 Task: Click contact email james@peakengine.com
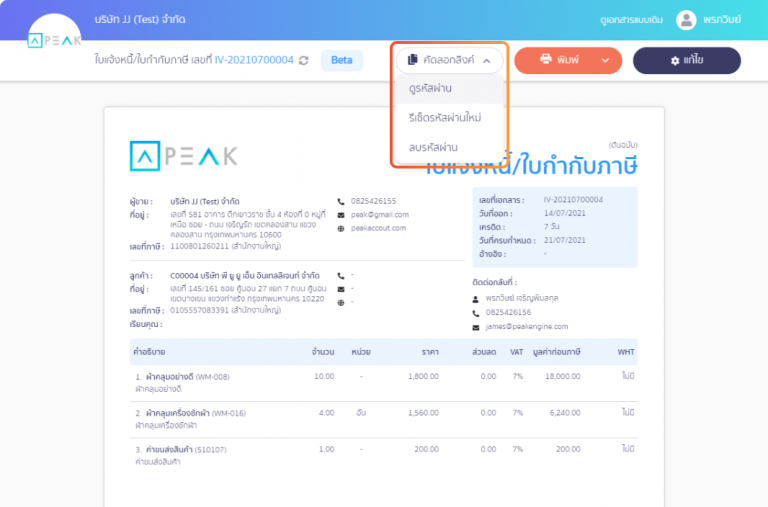527,326
